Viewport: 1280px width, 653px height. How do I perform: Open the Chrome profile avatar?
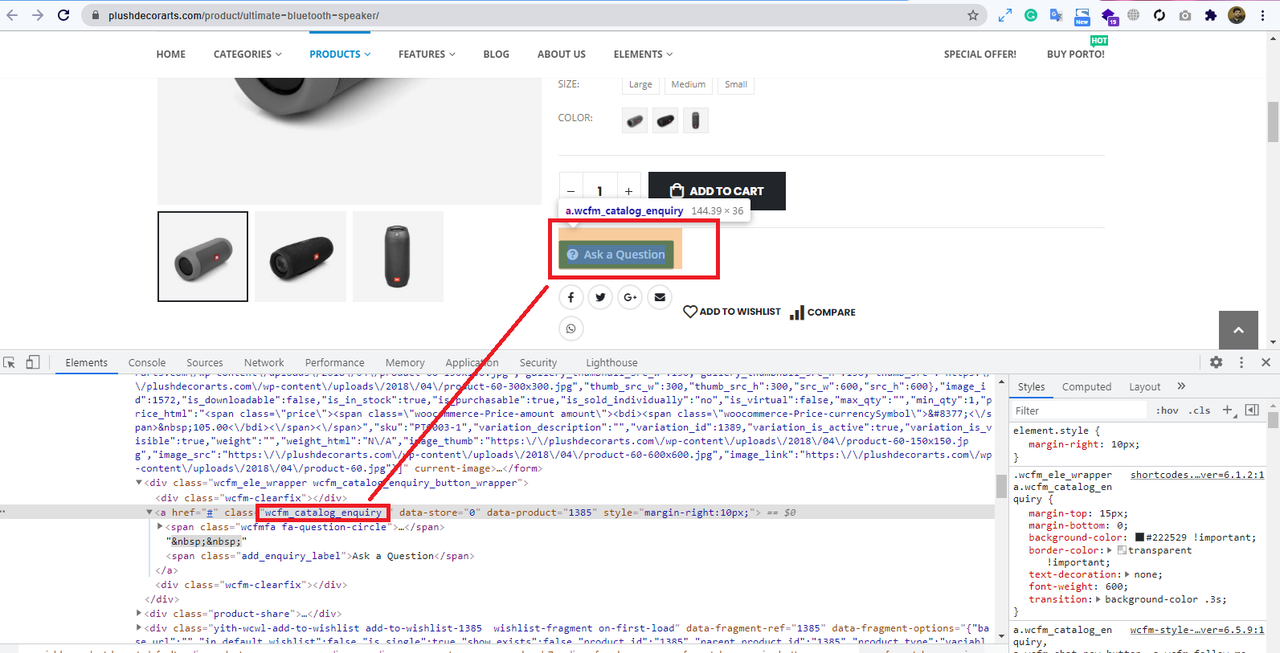click(x=1237, y=16)
